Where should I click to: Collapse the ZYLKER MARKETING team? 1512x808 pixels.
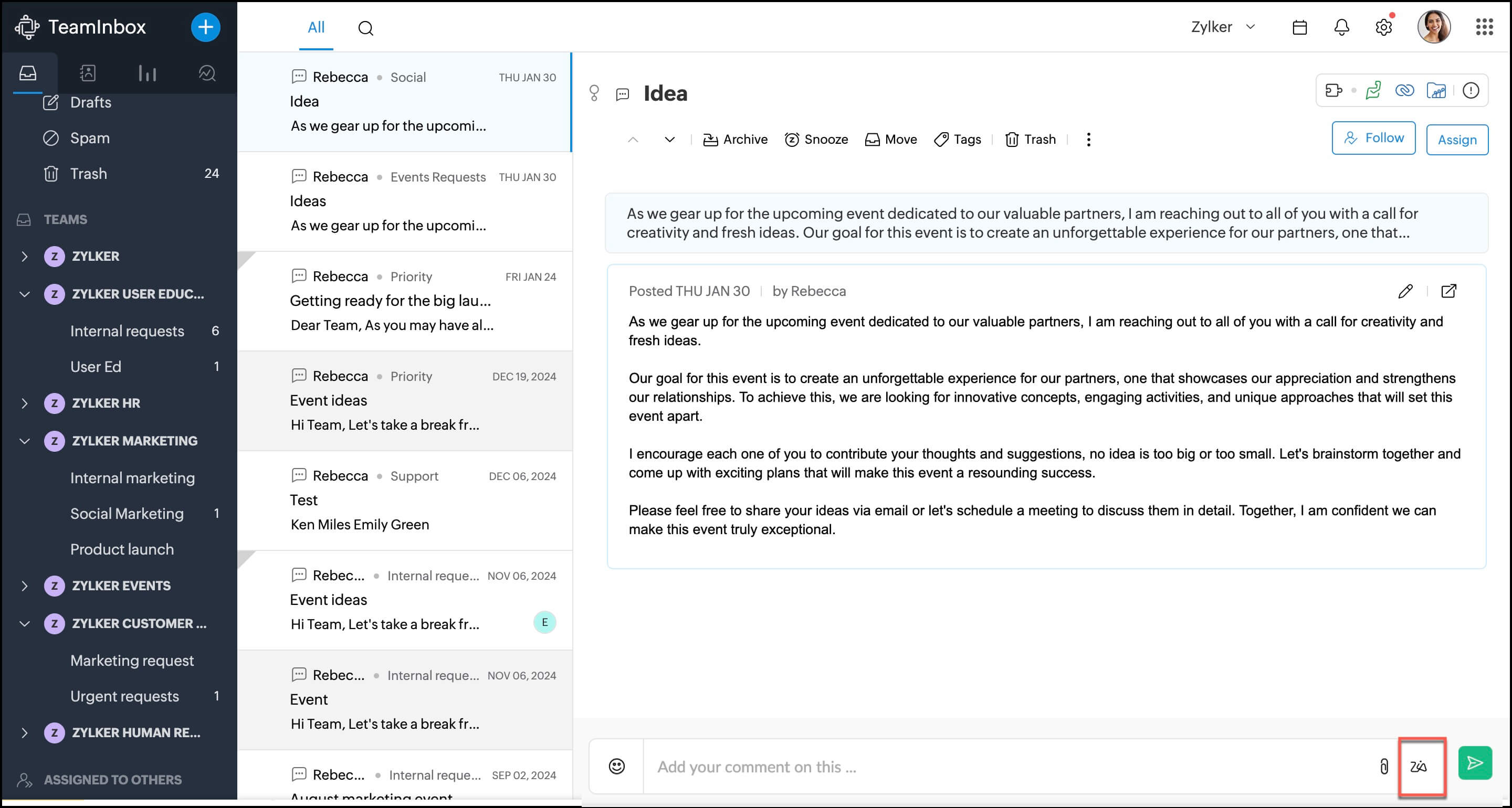[24, 441]
